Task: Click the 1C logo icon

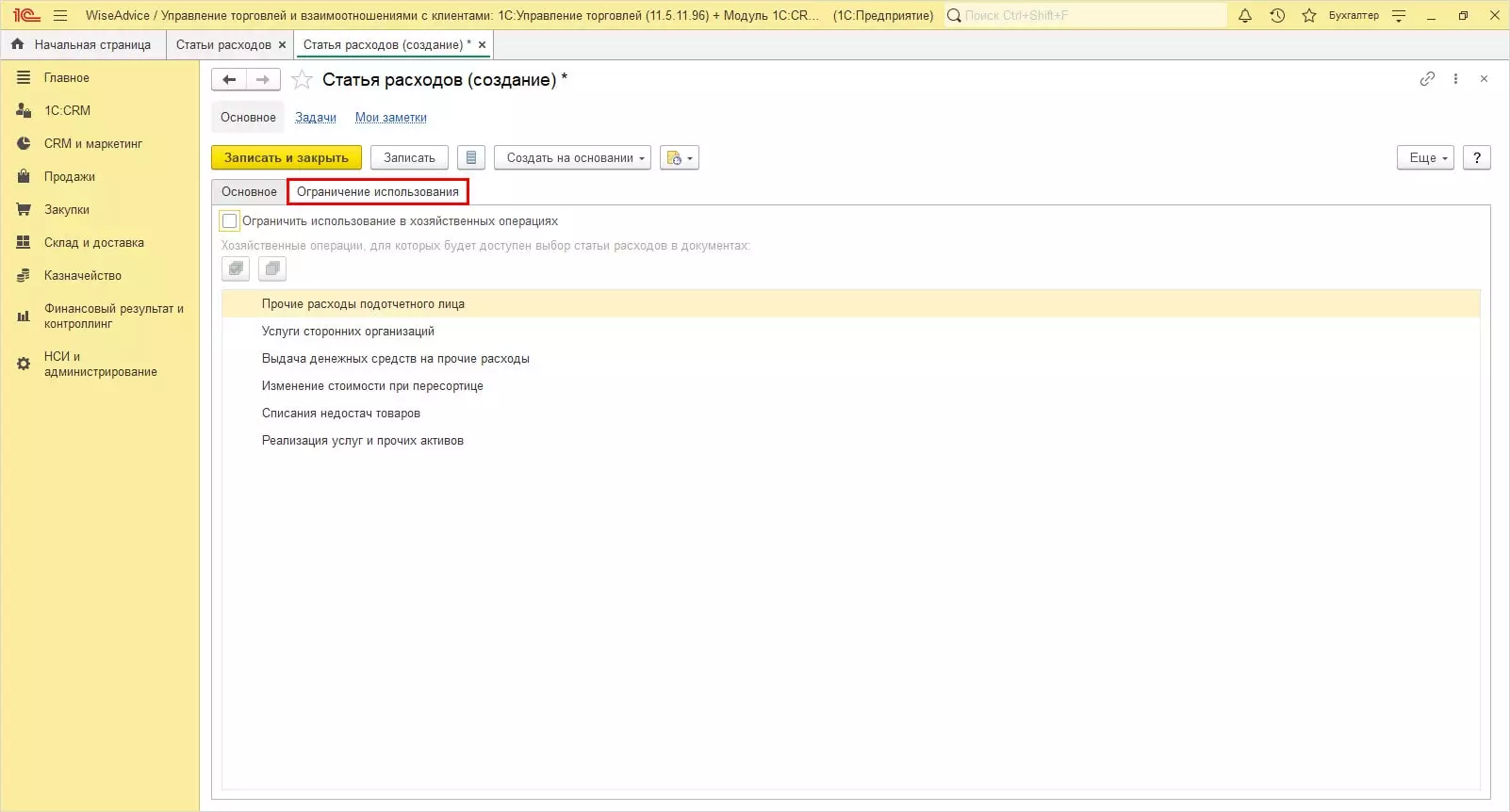Action: (x=26, y=15)
